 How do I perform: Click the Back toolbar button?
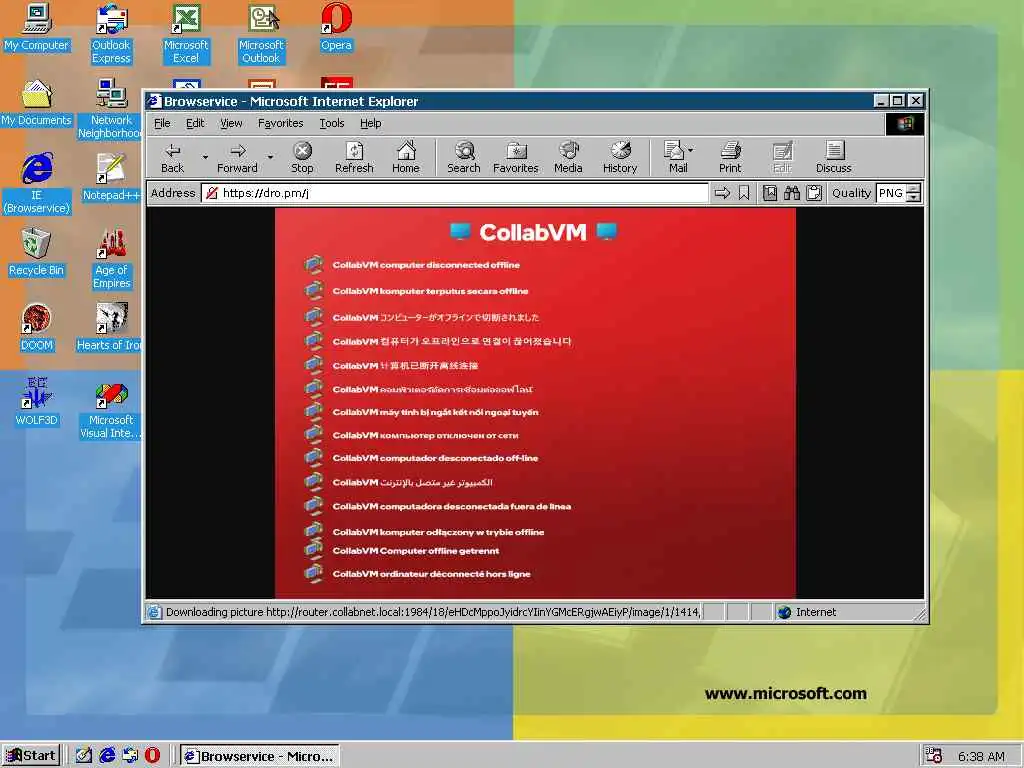click(x=172, y=158)
